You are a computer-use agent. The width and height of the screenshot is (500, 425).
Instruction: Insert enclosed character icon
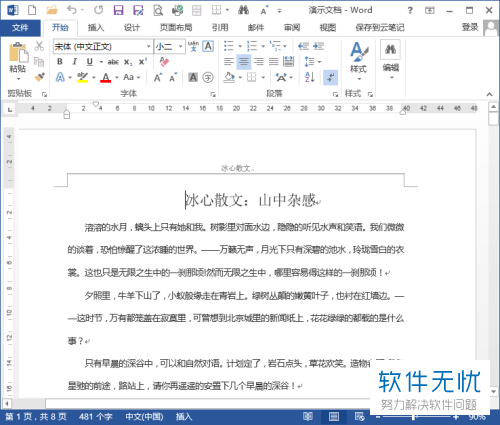coord(208,78)
